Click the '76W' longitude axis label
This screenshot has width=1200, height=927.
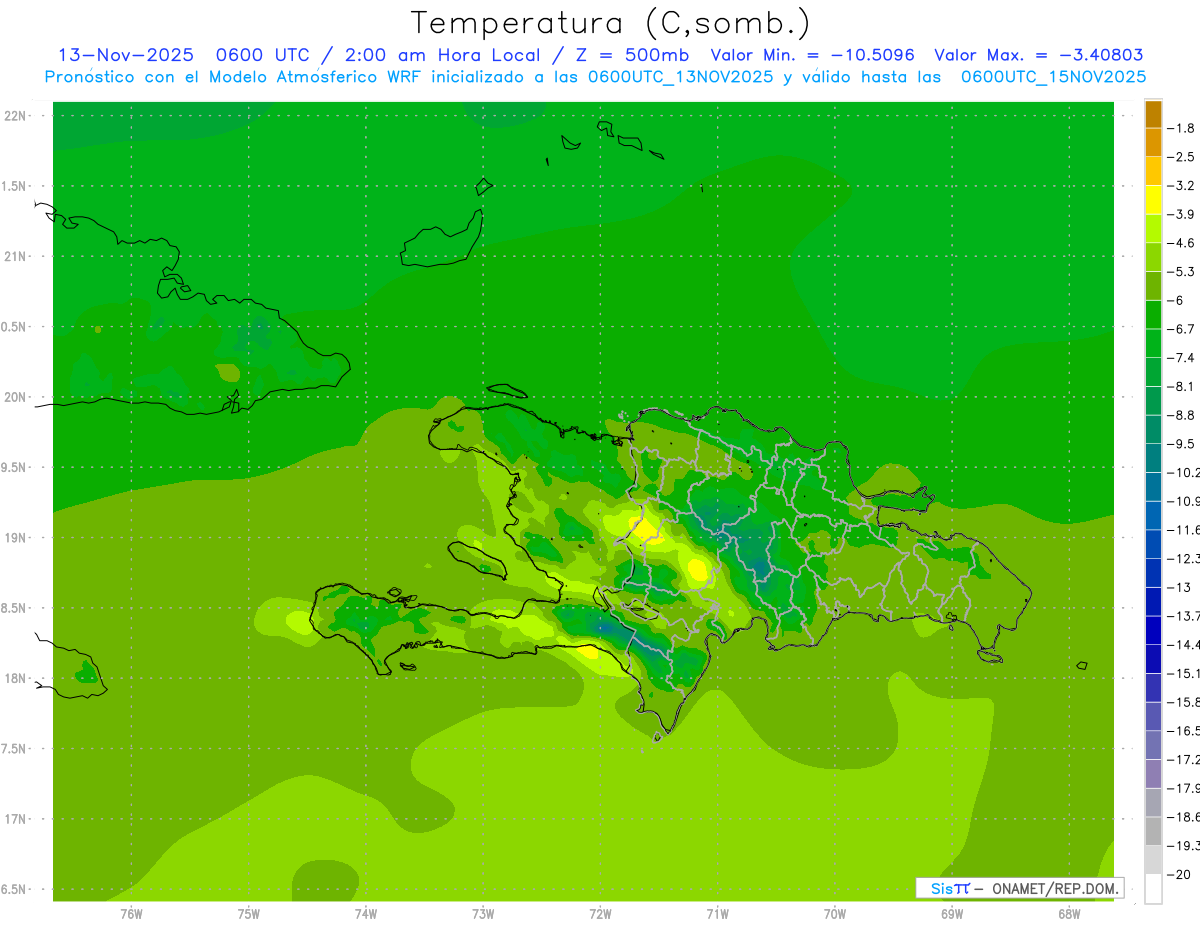click(x=131, y=914)
